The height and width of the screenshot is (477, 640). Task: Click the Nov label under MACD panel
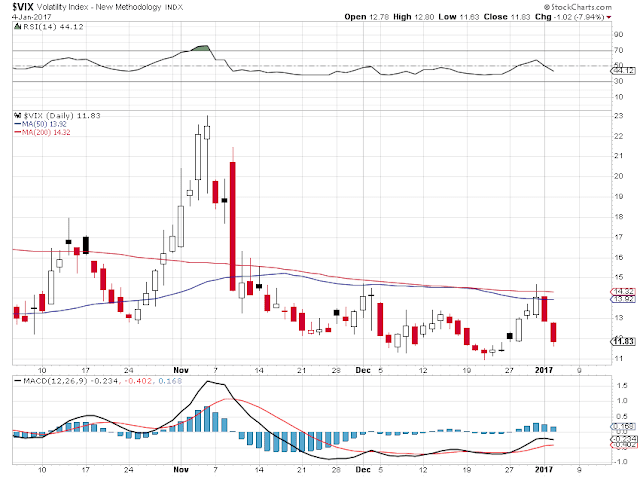(x=181, y=470)
